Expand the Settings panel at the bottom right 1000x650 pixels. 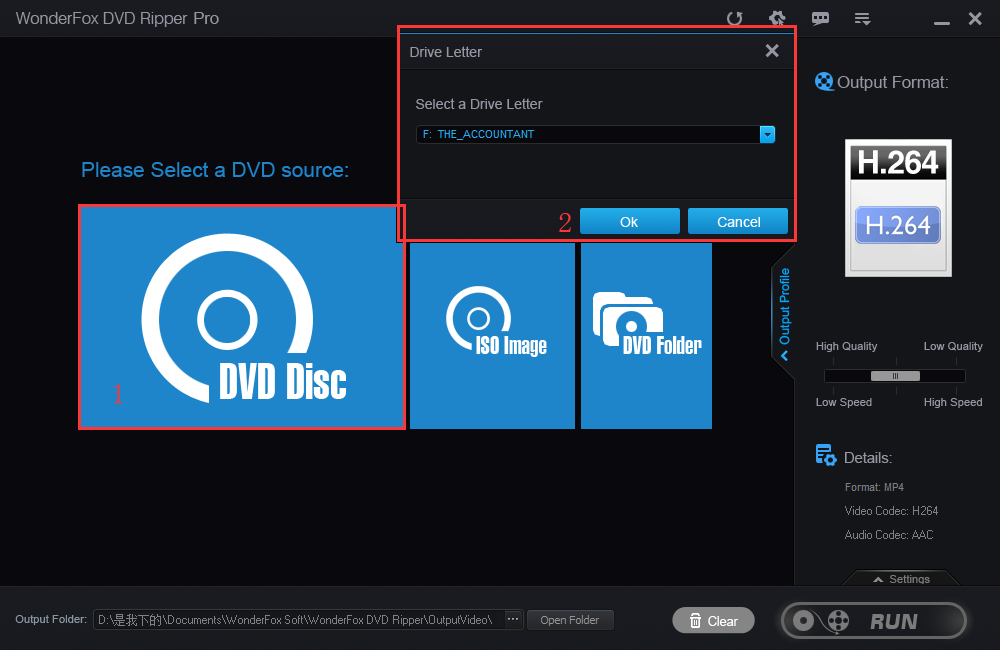(x=901, y=579)
